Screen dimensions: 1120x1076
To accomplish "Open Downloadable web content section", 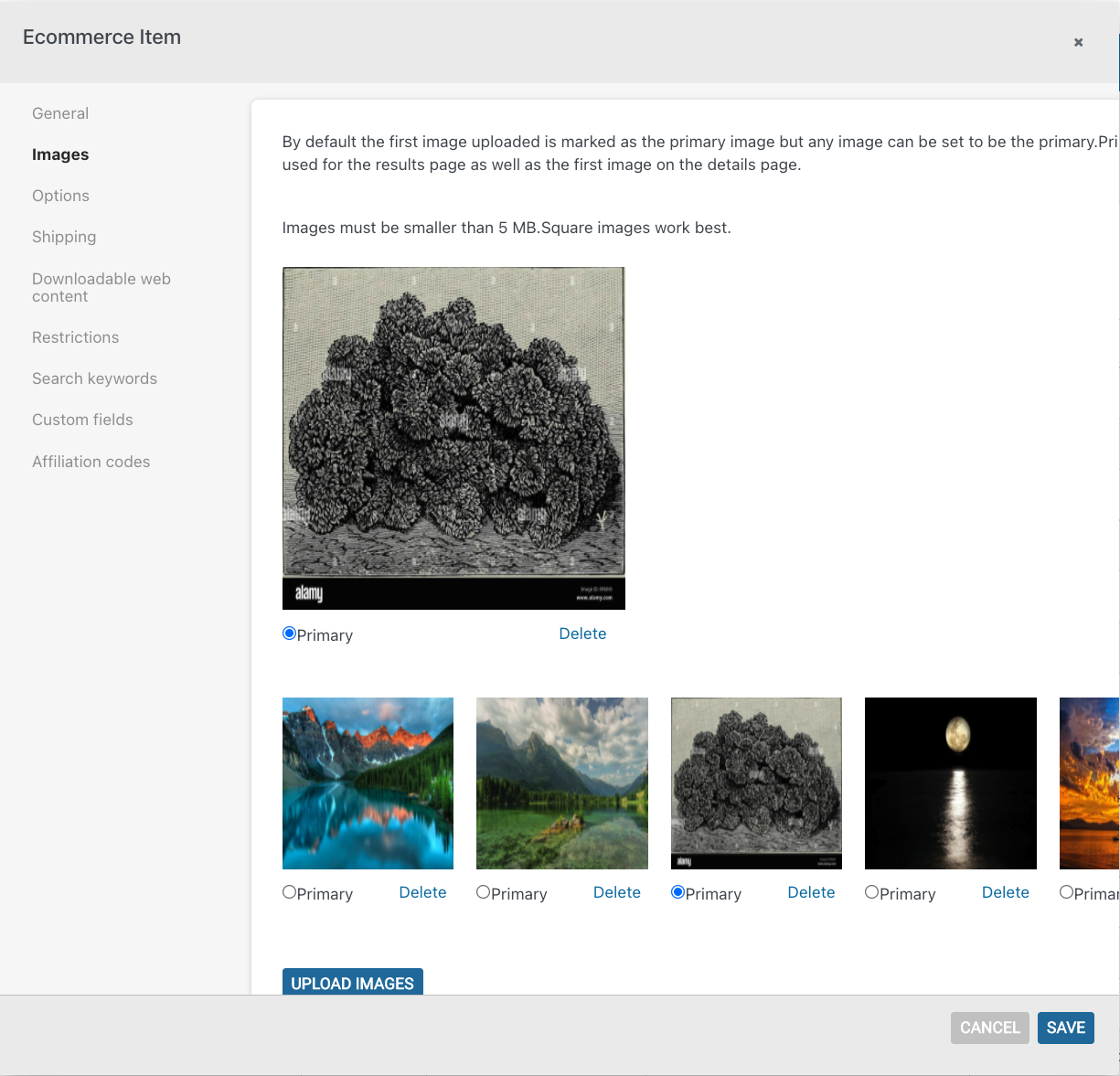I will [x=101, y=287].
